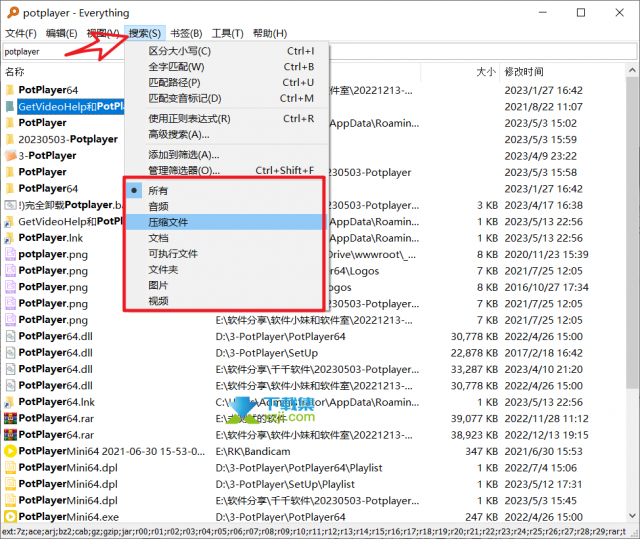Click the archive icon of 38,923 KB PotPlayer64.rar
This screenshot has height=539, width=640.
[10, 435]
